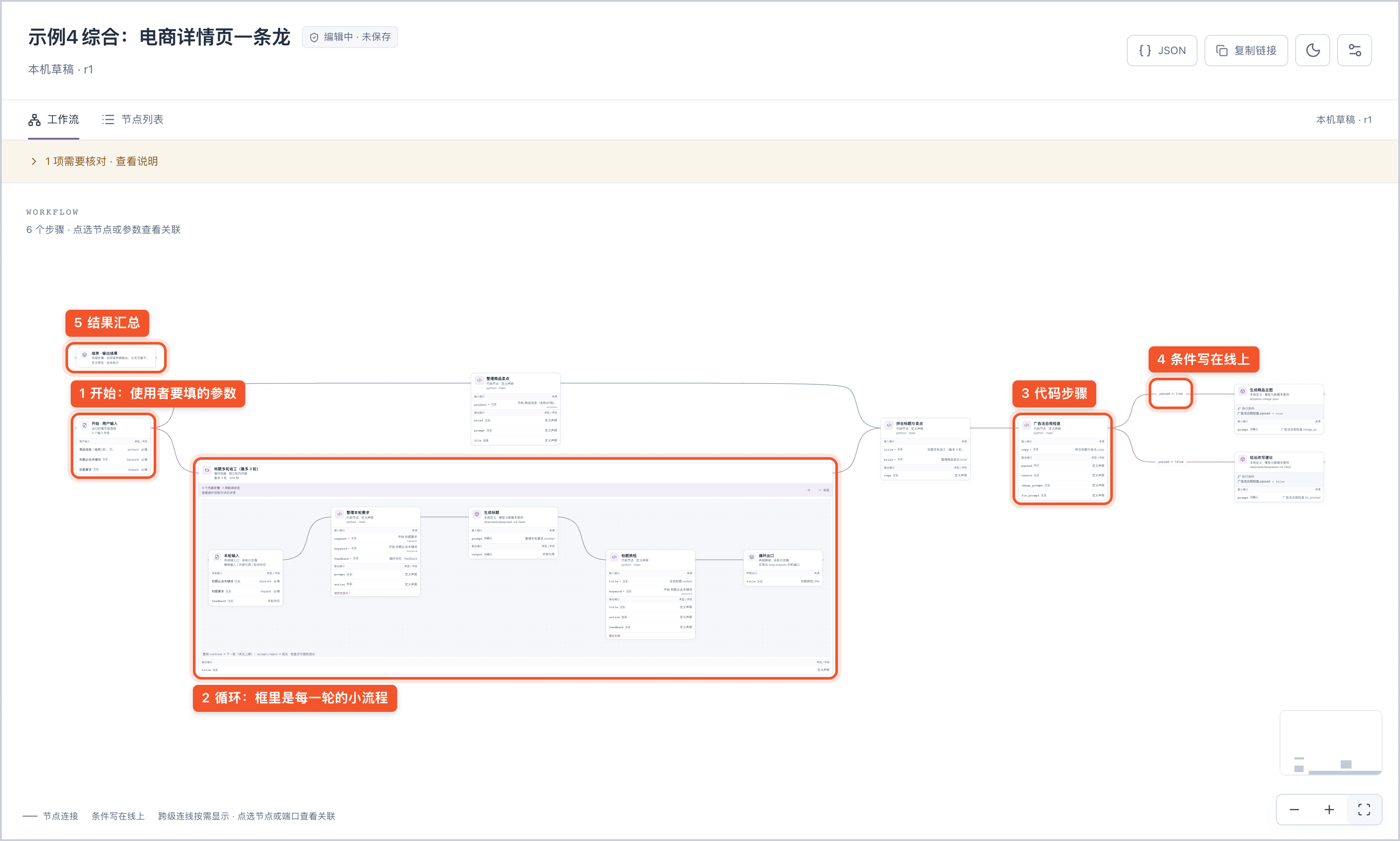1400x841 pixels.
Task: Click the brief input row in 拼合标题与卖点
Action: click(x=925, y=460)
